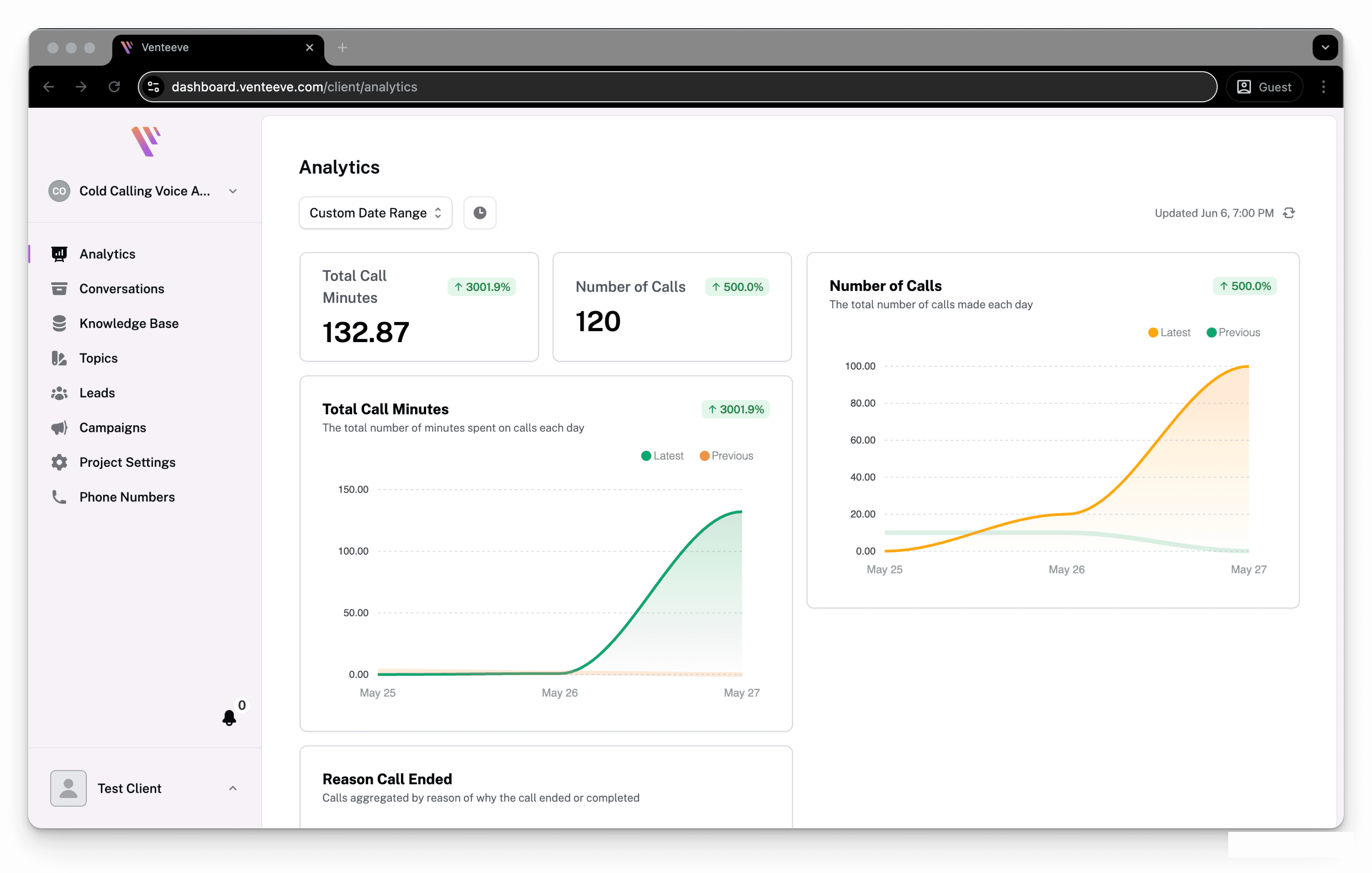Refresh analytics data with the sync icon
Image resolution: width=1372 pixels, height=873 pixels.
click(x=1289, y=213)
